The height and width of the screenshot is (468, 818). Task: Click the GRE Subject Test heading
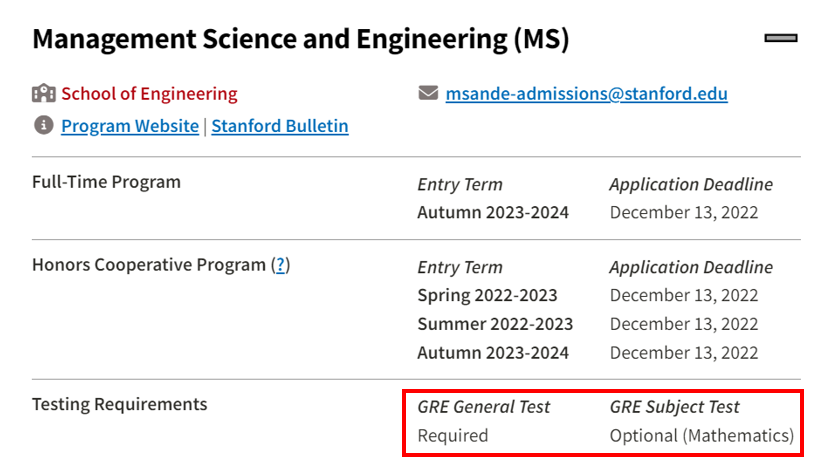[x=675, y=406]
